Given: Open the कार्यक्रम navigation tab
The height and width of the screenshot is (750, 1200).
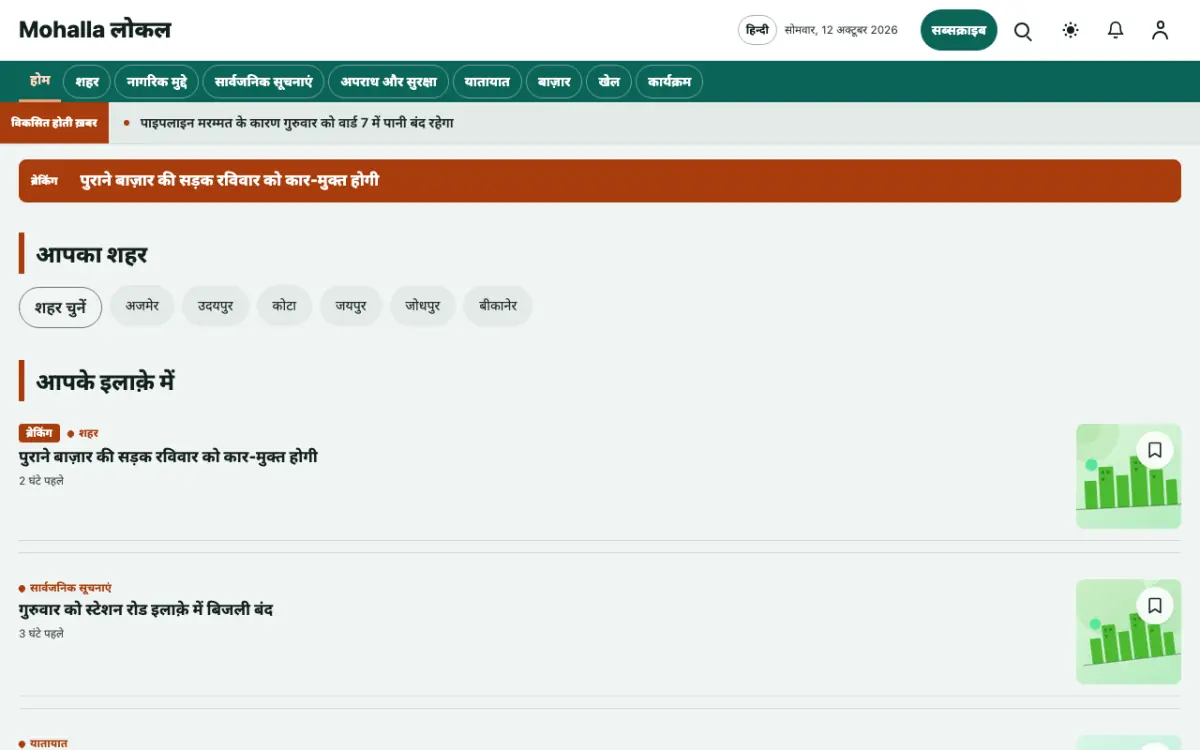Looking at the screenshot, I should (x=669, y=82).
